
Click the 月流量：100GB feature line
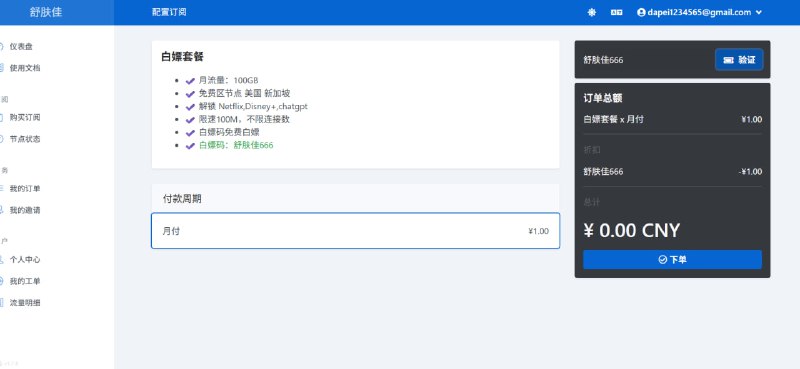[x=229, y=80]
